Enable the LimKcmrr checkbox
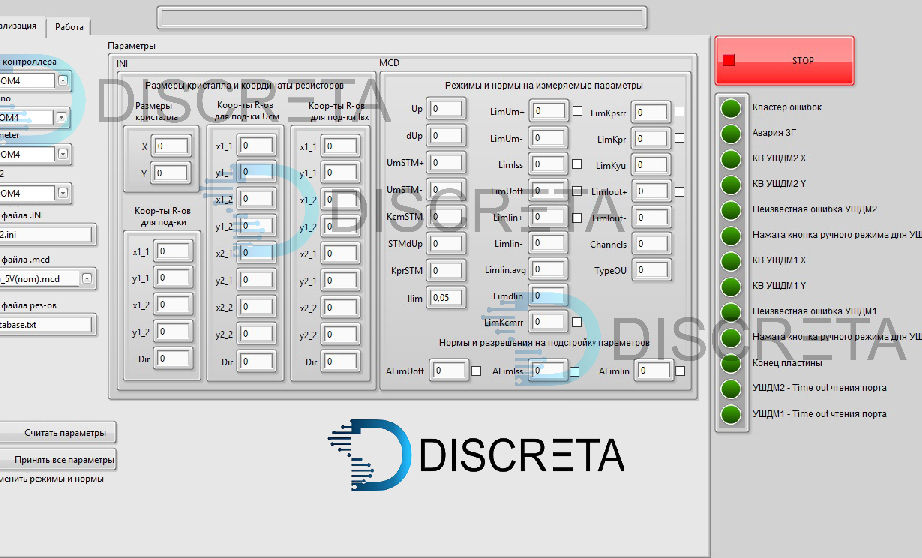Viewport: 922px width, 558px height. pyautogui.click(x=577, y=322)
